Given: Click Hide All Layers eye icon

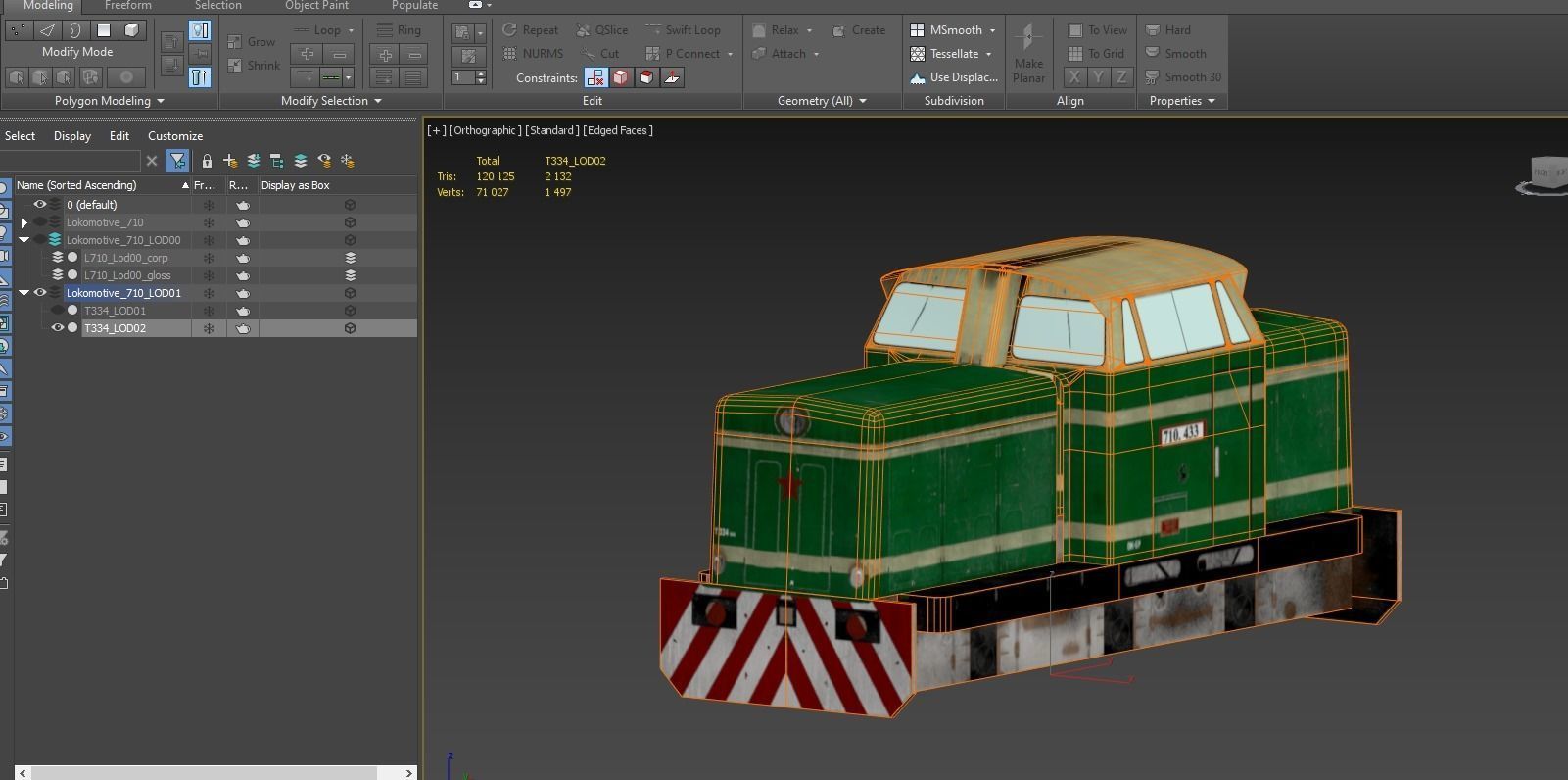Looking at the screenshot, I should click(x=324, y=161).
